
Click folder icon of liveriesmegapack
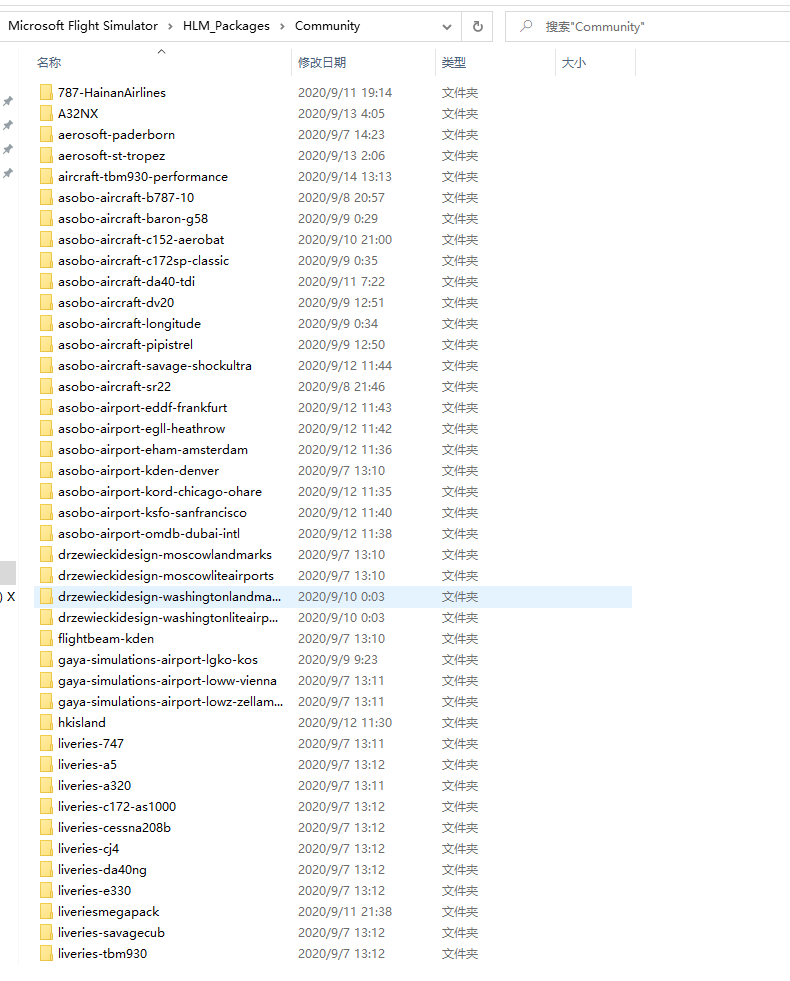(x=46, y=912)
